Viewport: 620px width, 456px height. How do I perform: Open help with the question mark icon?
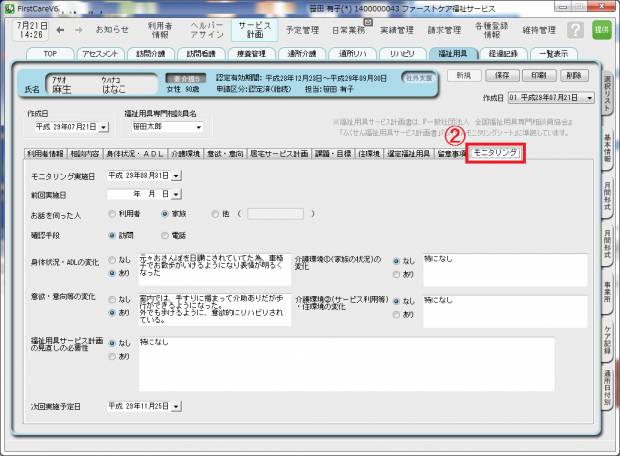point(575,30)
